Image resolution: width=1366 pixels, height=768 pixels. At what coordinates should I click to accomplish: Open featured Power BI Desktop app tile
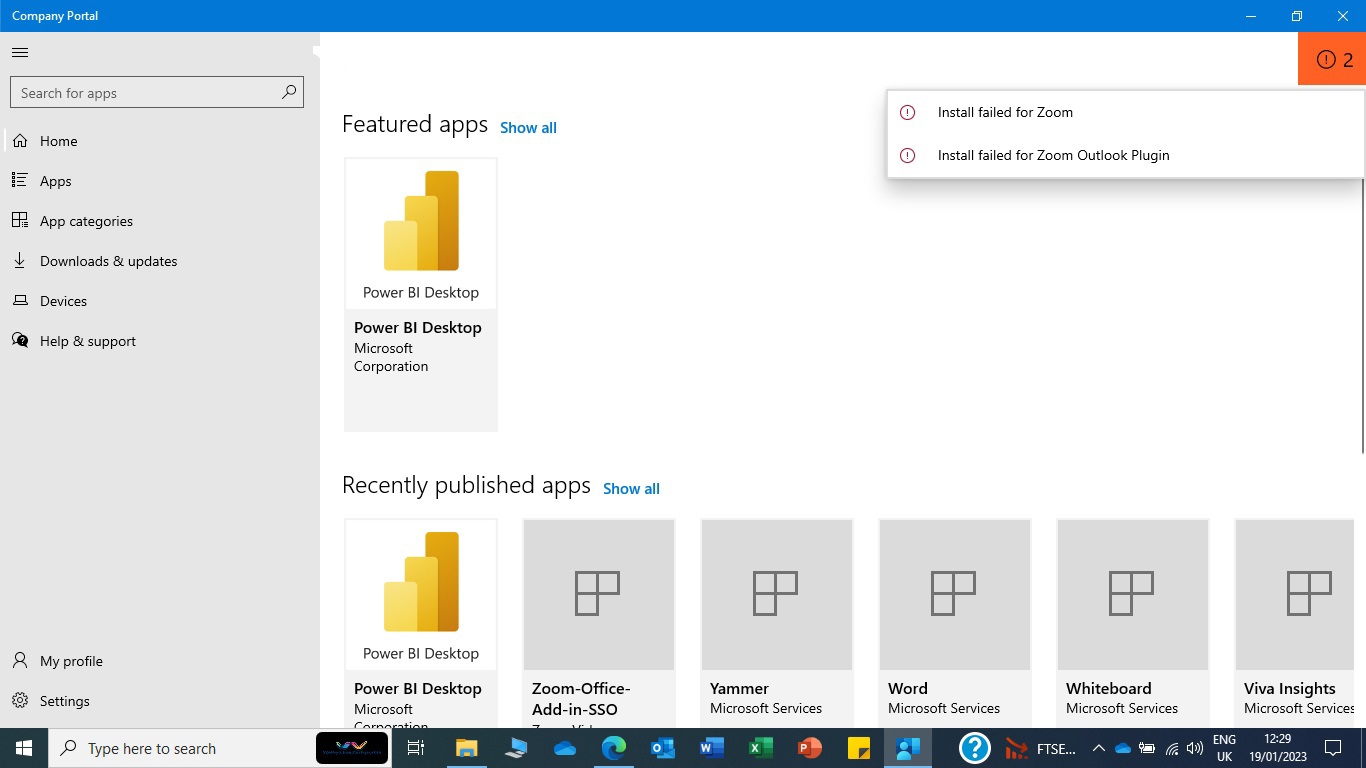pyautogui.click(x=421, y=294)
